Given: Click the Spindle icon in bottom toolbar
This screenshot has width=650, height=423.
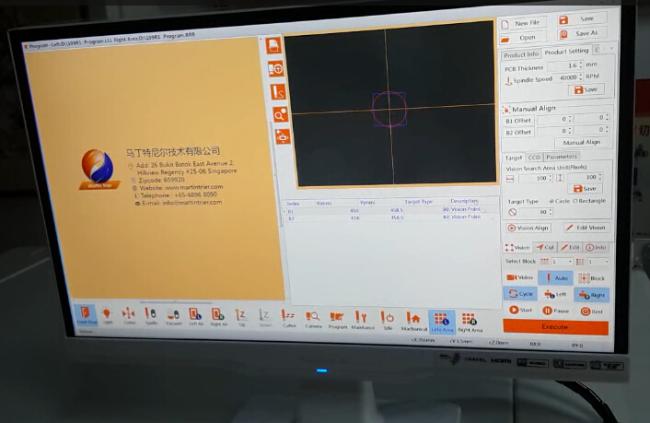Looking at the screenshot, I should (x=151, y=315).
